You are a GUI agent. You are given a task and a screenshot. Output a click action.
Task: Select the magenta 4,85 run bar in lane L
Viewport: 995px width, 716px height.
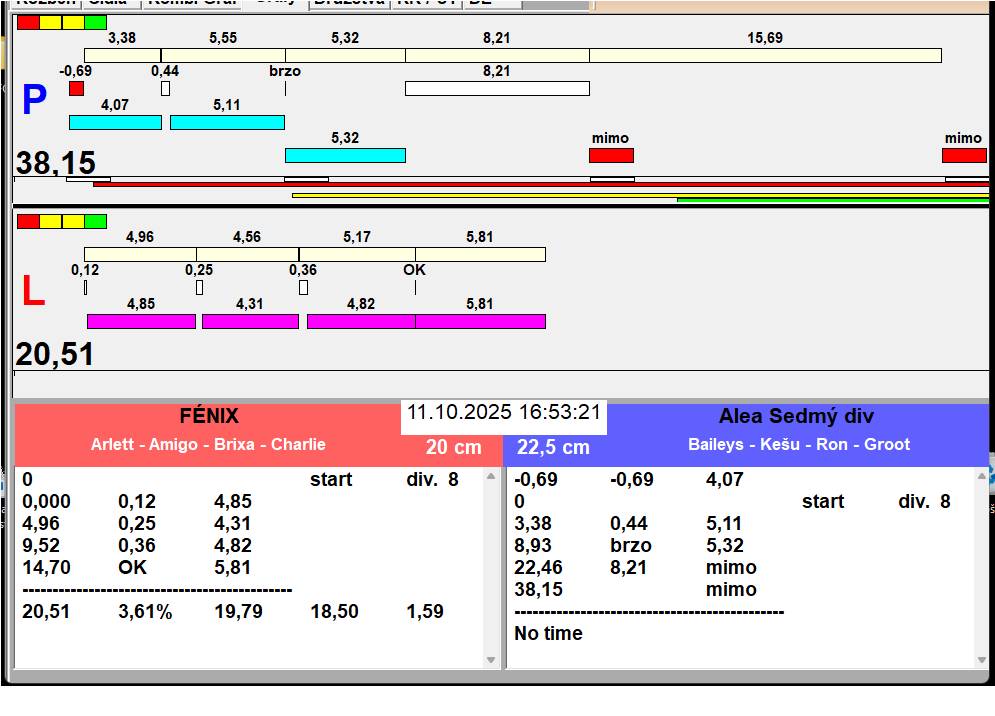click(x=141, y=321)
